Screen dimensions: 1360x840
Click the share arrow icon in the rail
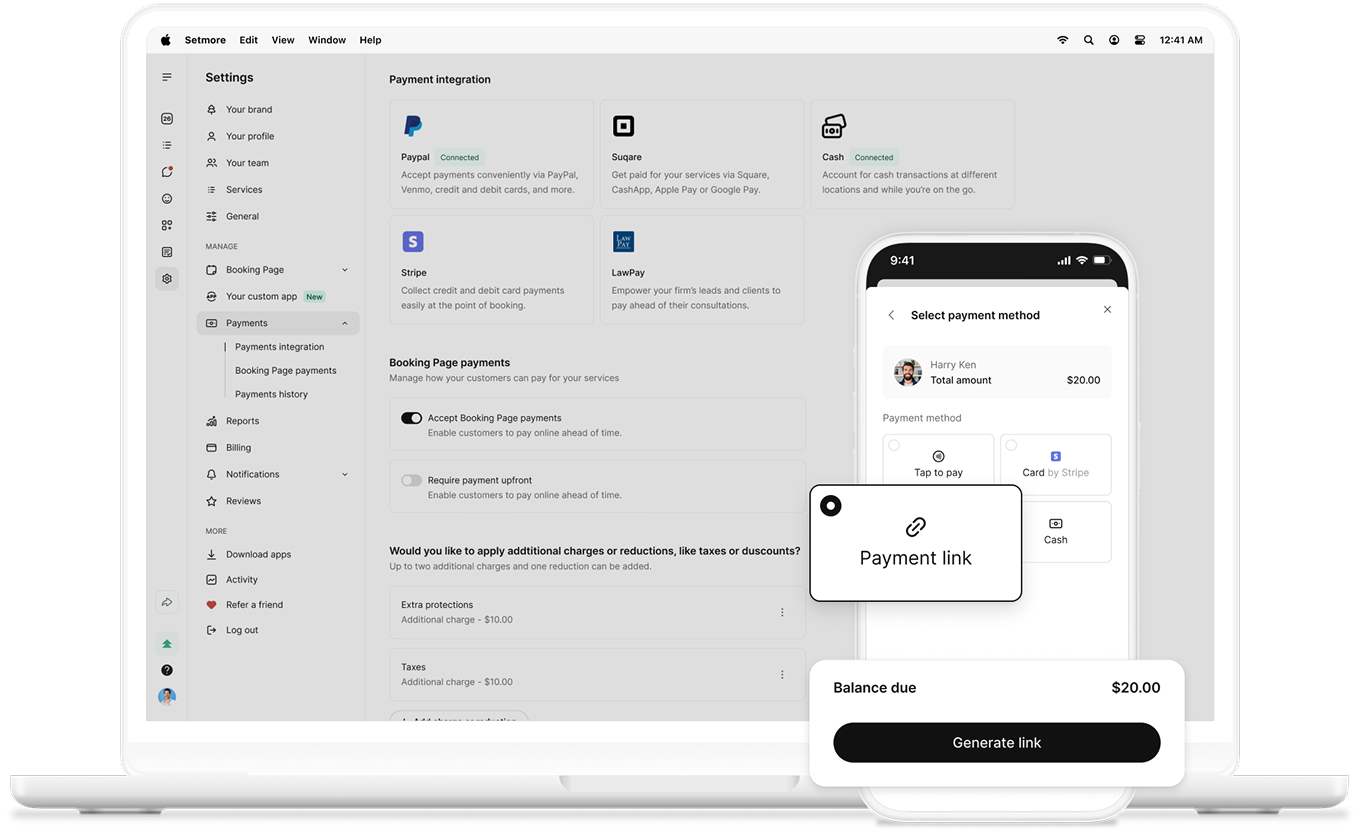coord(167,602)
